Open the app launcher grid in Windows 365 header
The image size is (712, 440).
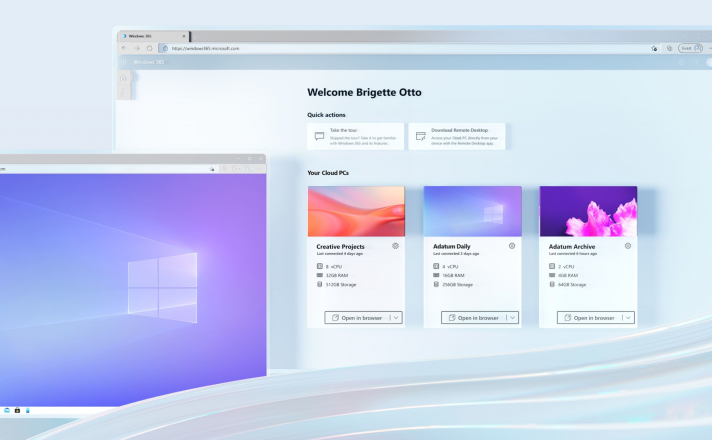pyautogui.click(x=124, y=62)
